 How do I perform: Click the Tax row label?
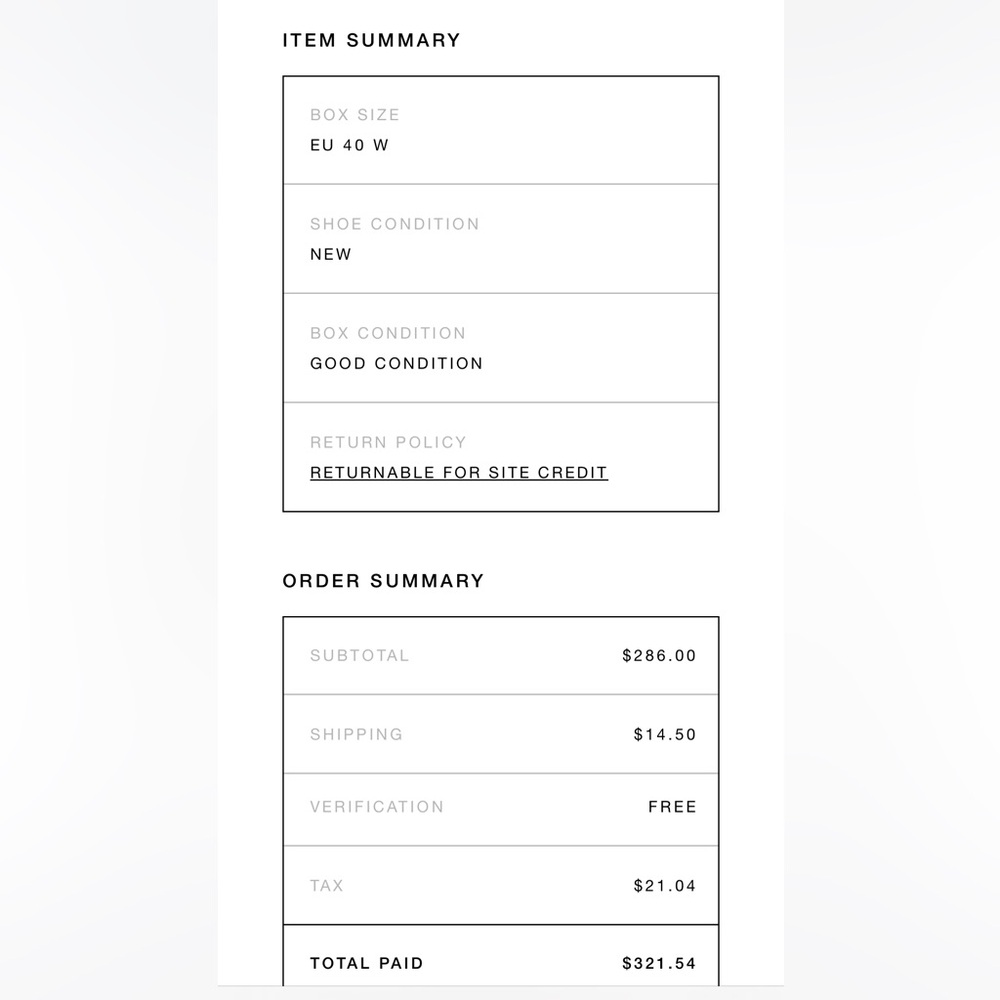coord(327,886)
